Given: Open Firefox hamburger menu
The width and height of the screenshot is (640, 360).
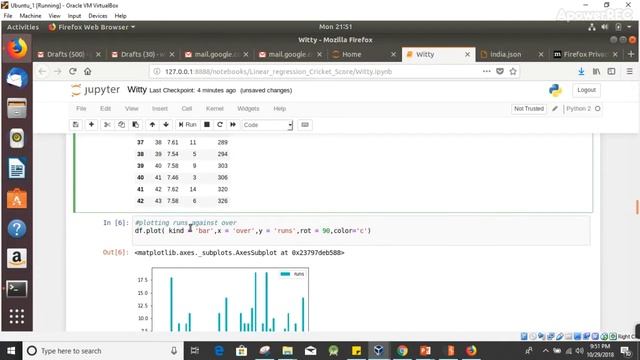Looking at the screenshot, I should tap(629, 71).
